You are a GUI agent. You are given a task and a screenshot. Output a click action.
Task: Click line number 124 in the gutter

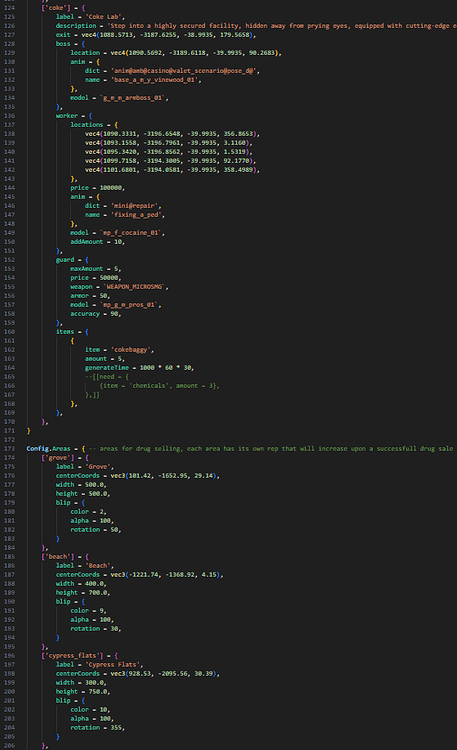10,8
